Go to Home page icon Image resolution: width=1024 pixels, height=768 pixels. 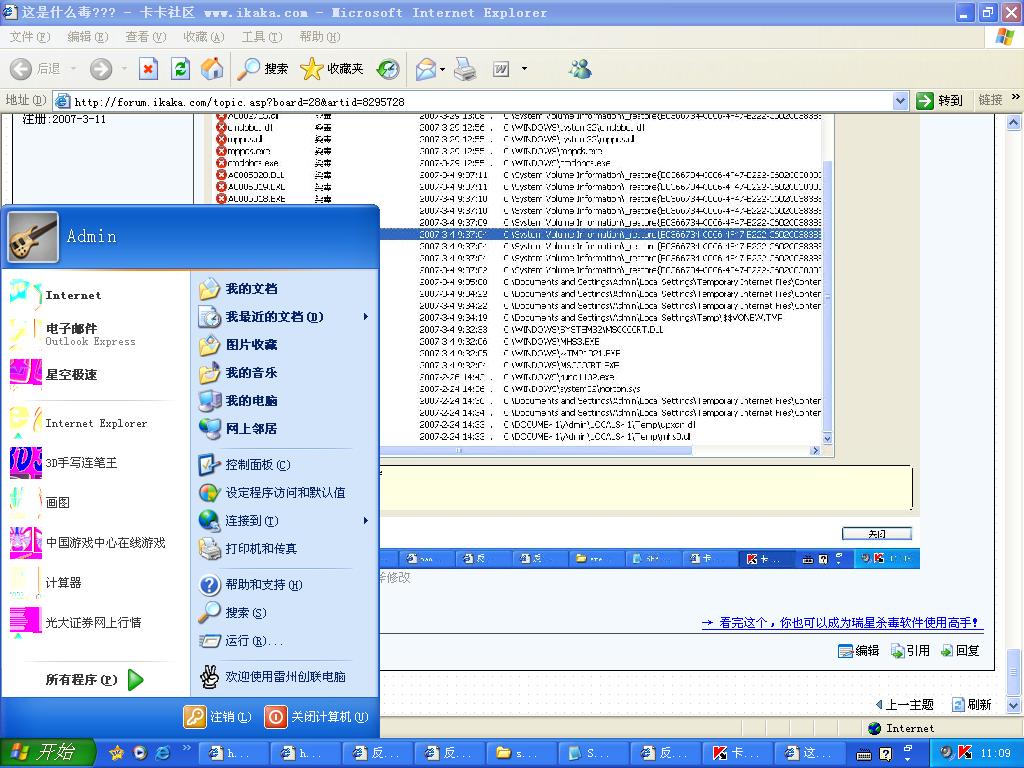tap(212, 69)
